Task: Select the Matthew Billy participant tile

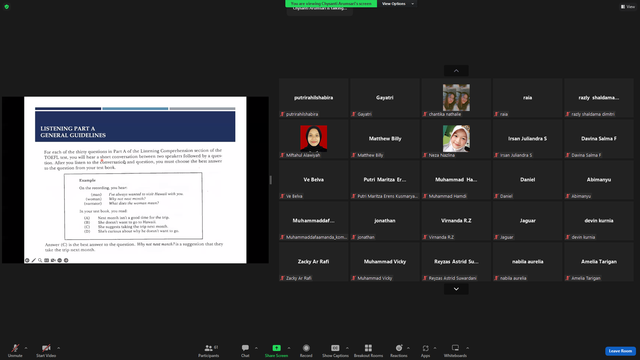Action: click(385, 139)
